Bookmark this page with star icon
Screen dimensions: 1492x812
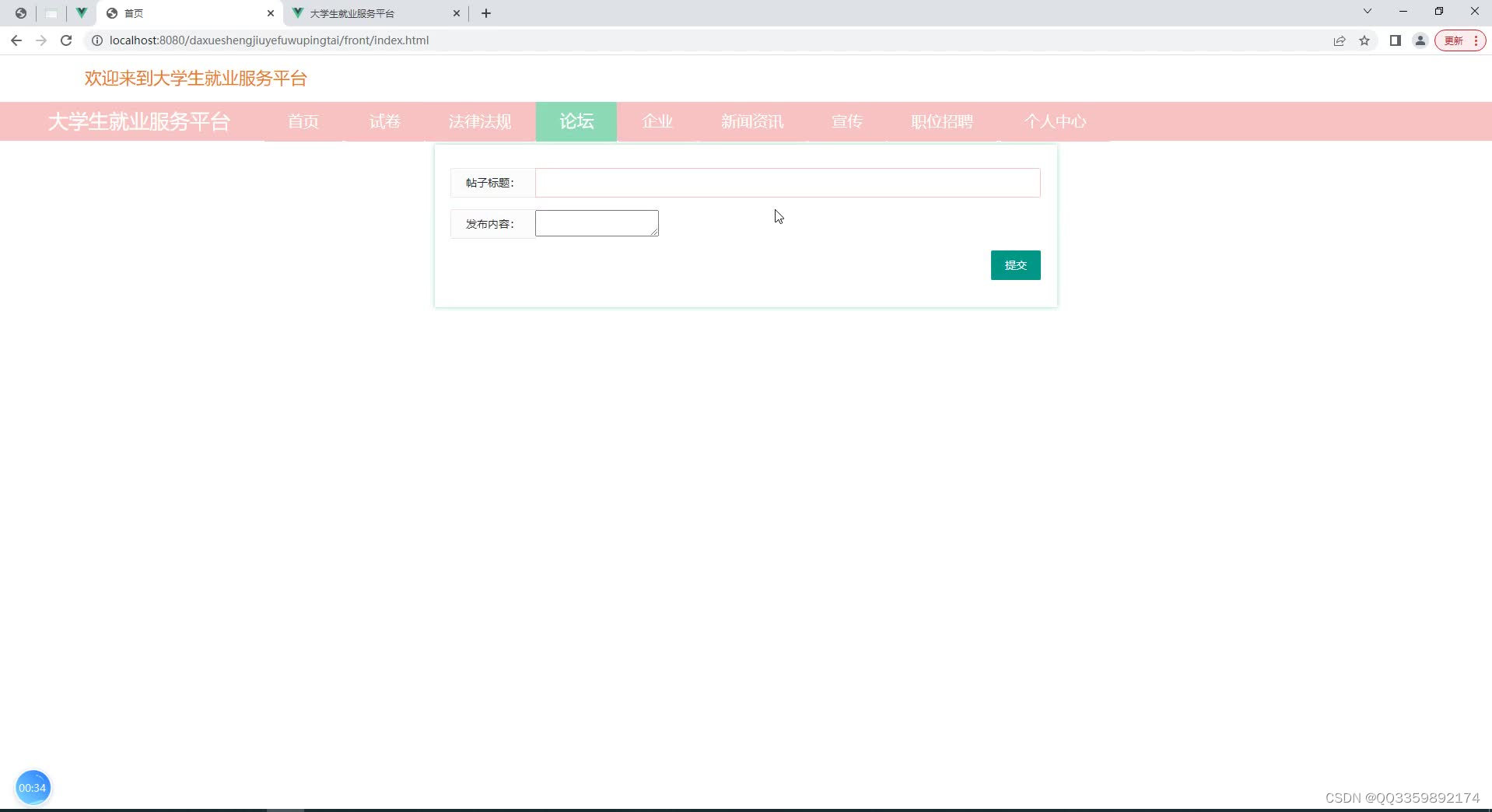click(x=1364, y=40)
